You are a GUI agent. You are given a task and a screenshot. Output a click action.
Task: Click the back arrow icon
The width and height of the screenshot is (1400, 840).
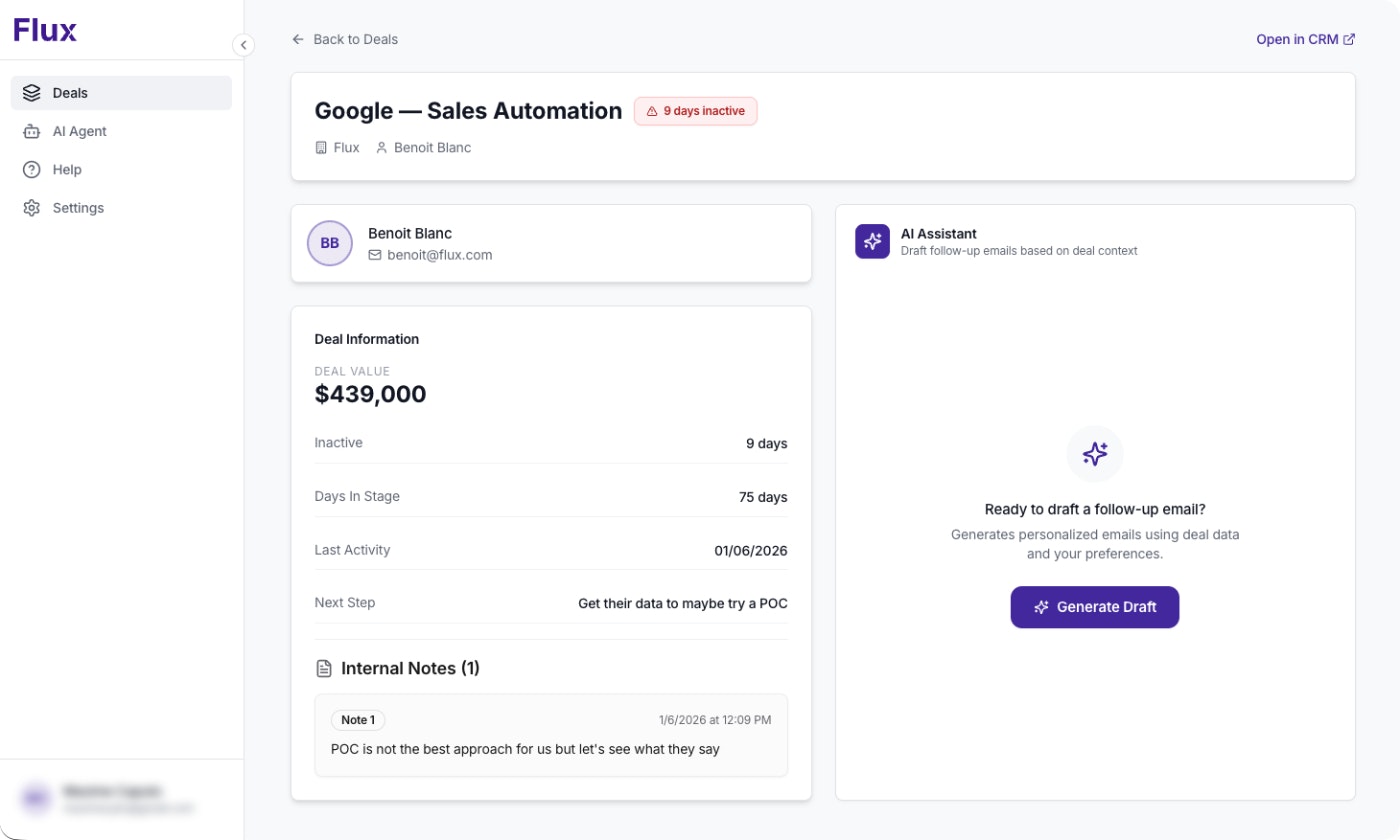(x=298, y=39)
